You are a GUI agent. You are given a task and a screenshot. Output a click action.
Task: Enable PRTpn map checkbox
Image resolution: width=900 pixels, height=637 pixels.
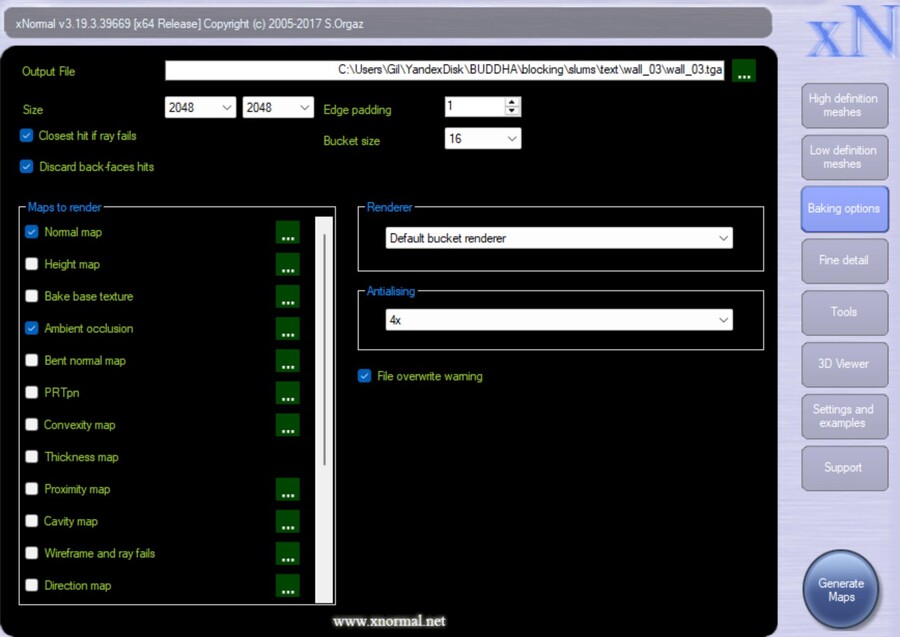32,393
